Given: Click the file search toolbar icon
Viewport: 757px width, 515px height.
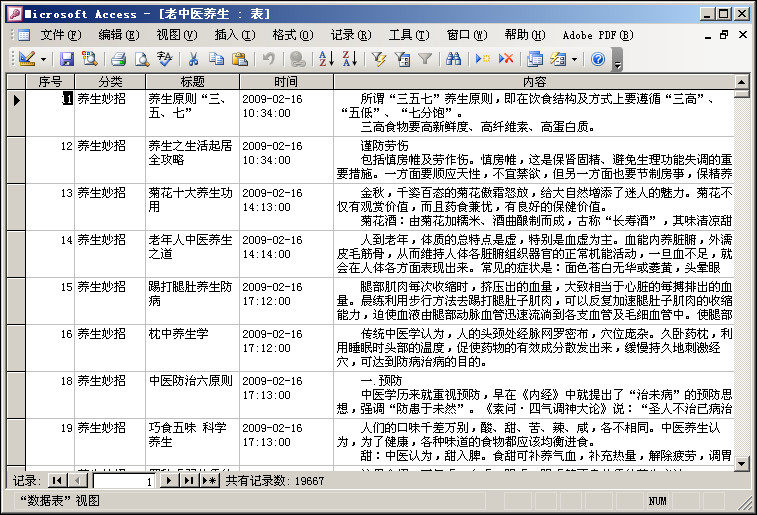Looking at the screenshot, I should (x=90, y=59).
